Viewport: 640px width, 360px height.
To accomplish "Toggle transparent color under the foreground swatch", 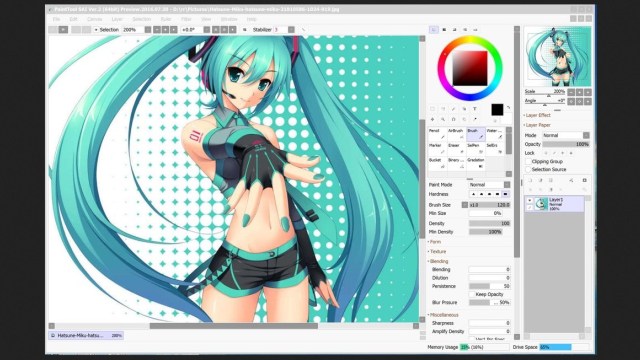I will coord(496,121).
